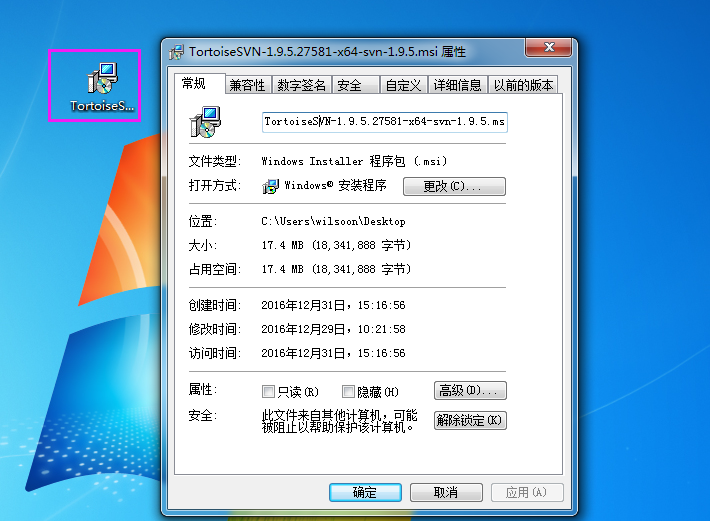
Task: Click the 更改(C)... button
Action: [454, 186]
